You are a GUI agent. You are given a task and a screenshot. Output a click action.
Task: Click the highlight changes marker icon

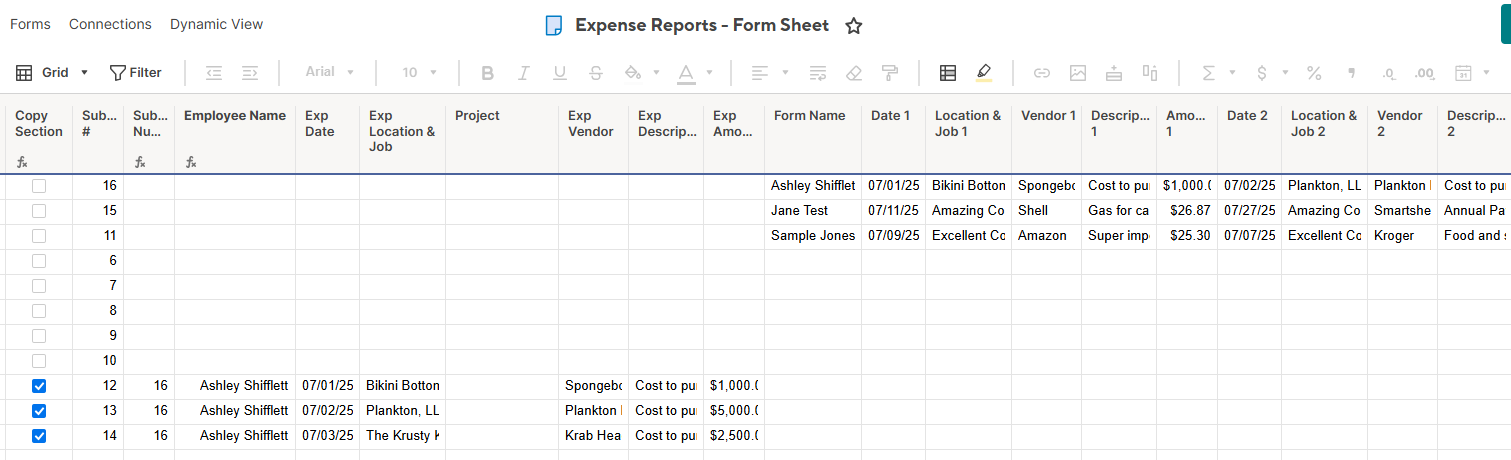point(983,73)
